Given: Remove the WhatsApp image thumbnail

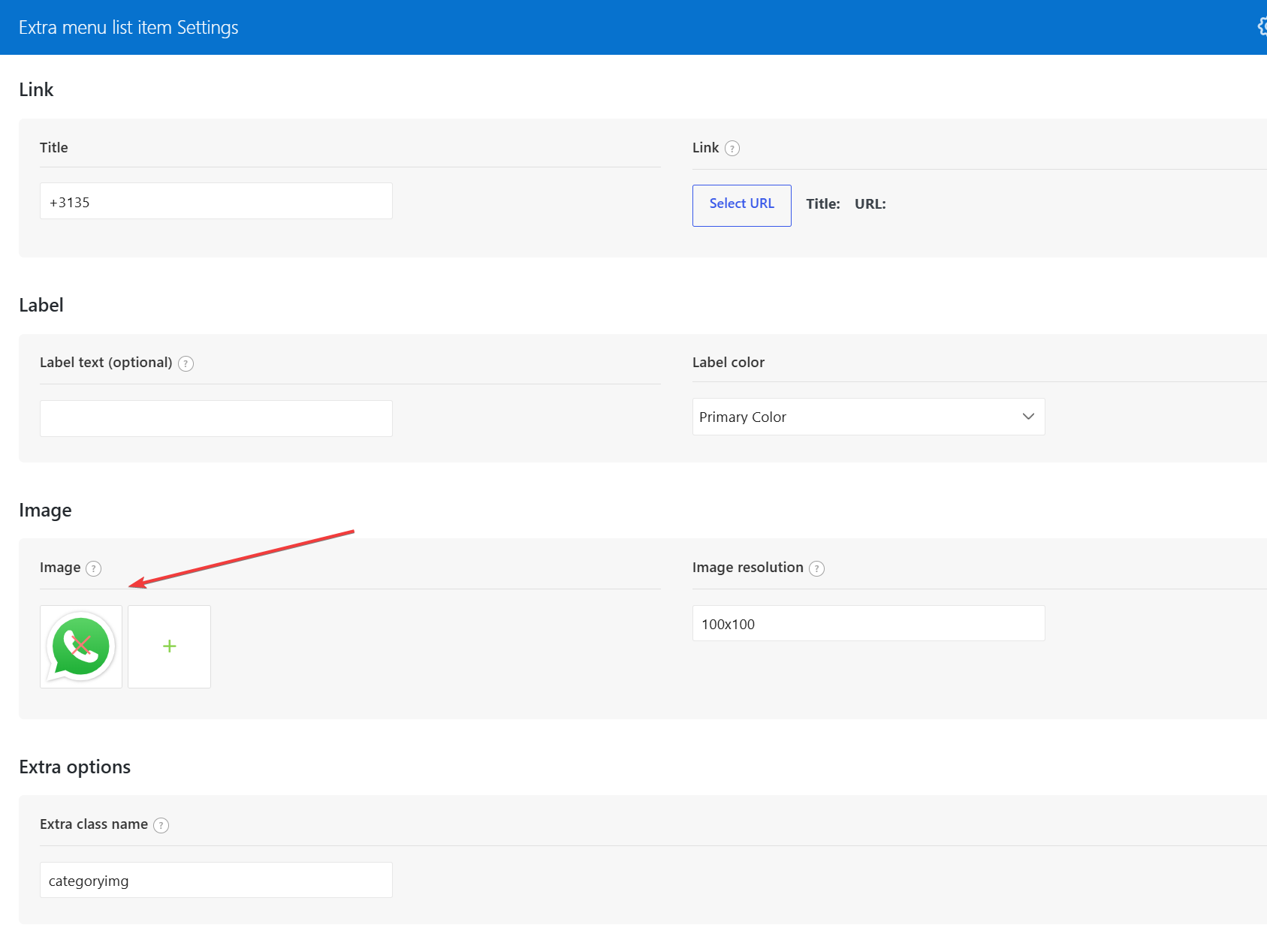Looking at the screenshot, I should (81, 646).
